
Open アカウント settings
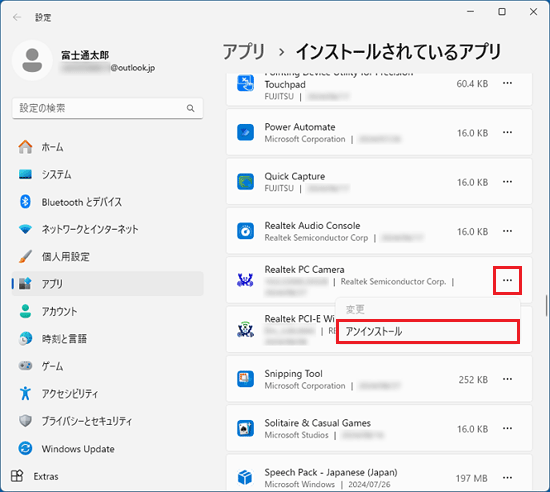[x=108, y=311]
